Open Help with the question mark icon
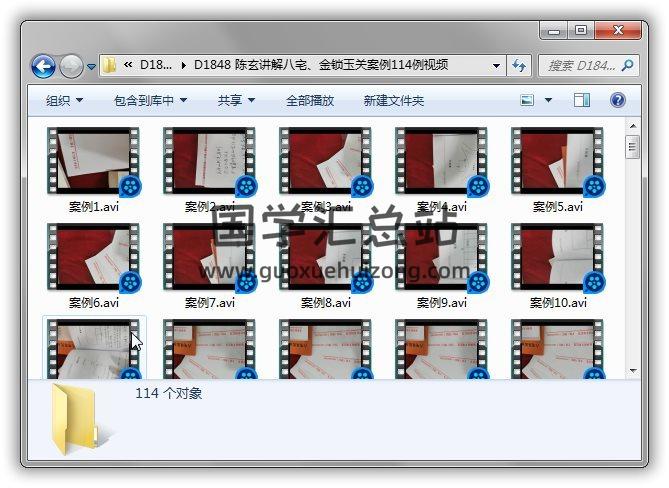 (x=618, y=100)
